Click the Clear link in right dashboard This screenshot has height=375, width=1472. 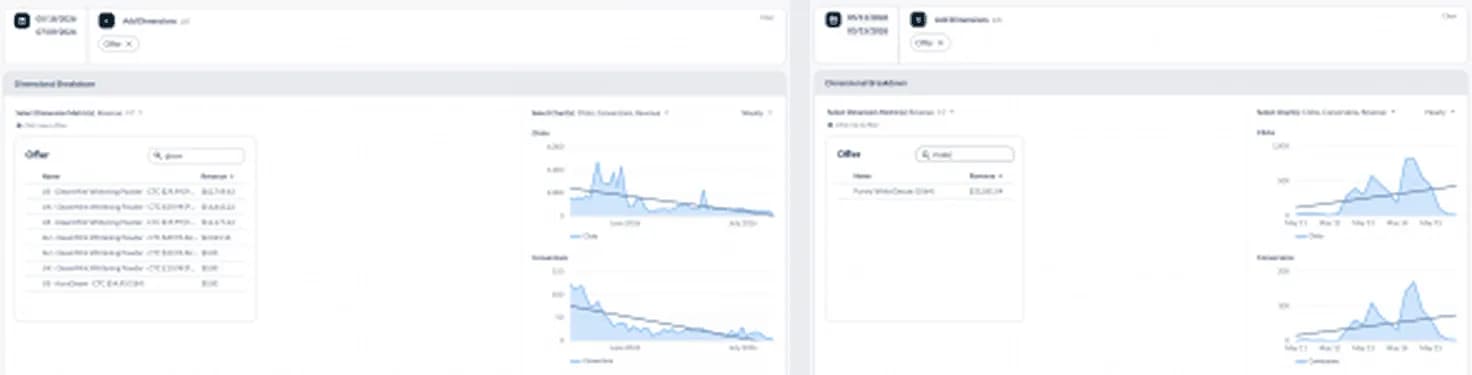coord(1449,16)
